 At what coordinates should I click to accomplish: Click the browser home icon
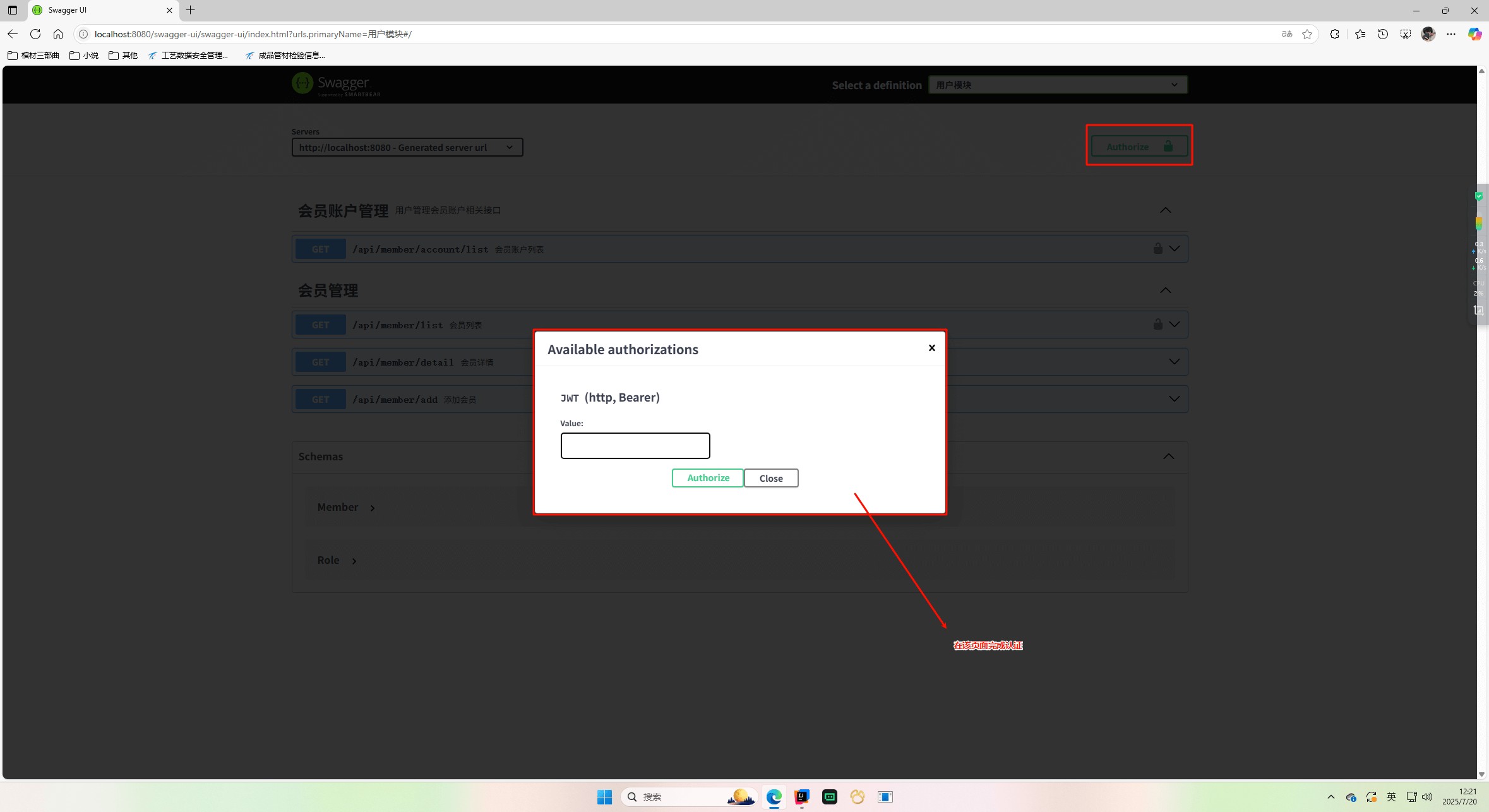(x=58, y=34)
